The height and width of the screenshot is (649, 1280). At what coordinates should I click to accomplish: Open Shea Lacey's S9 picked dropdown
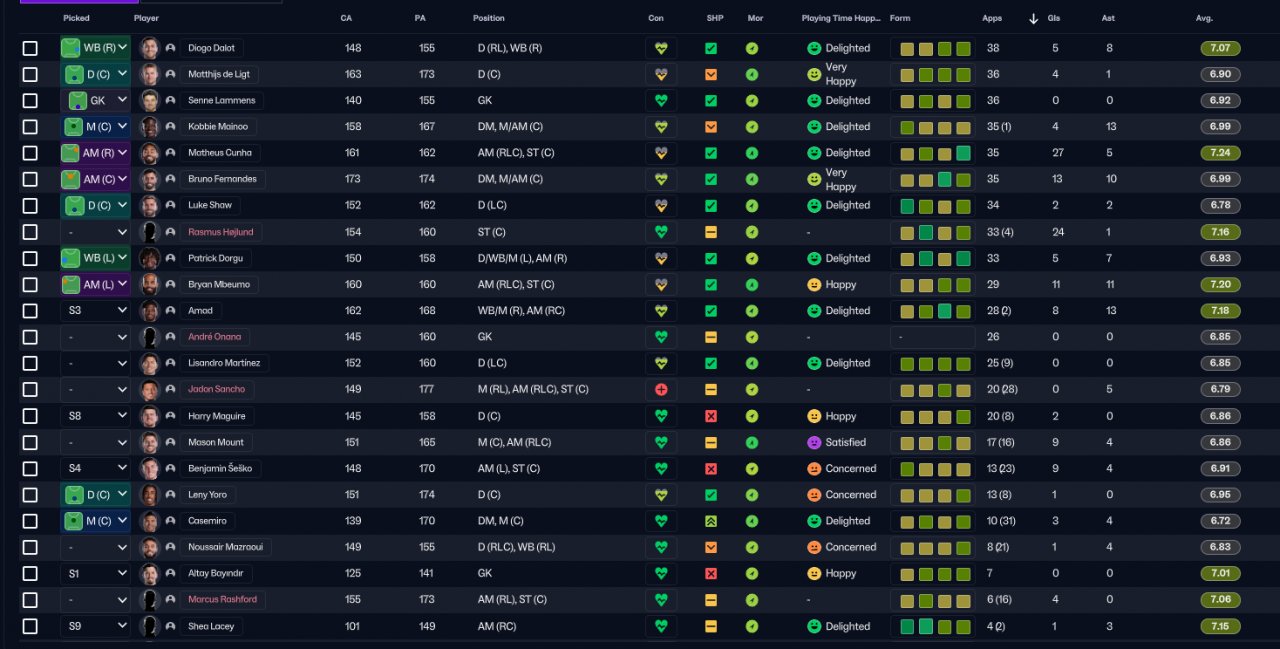click(x=95, y=627)
